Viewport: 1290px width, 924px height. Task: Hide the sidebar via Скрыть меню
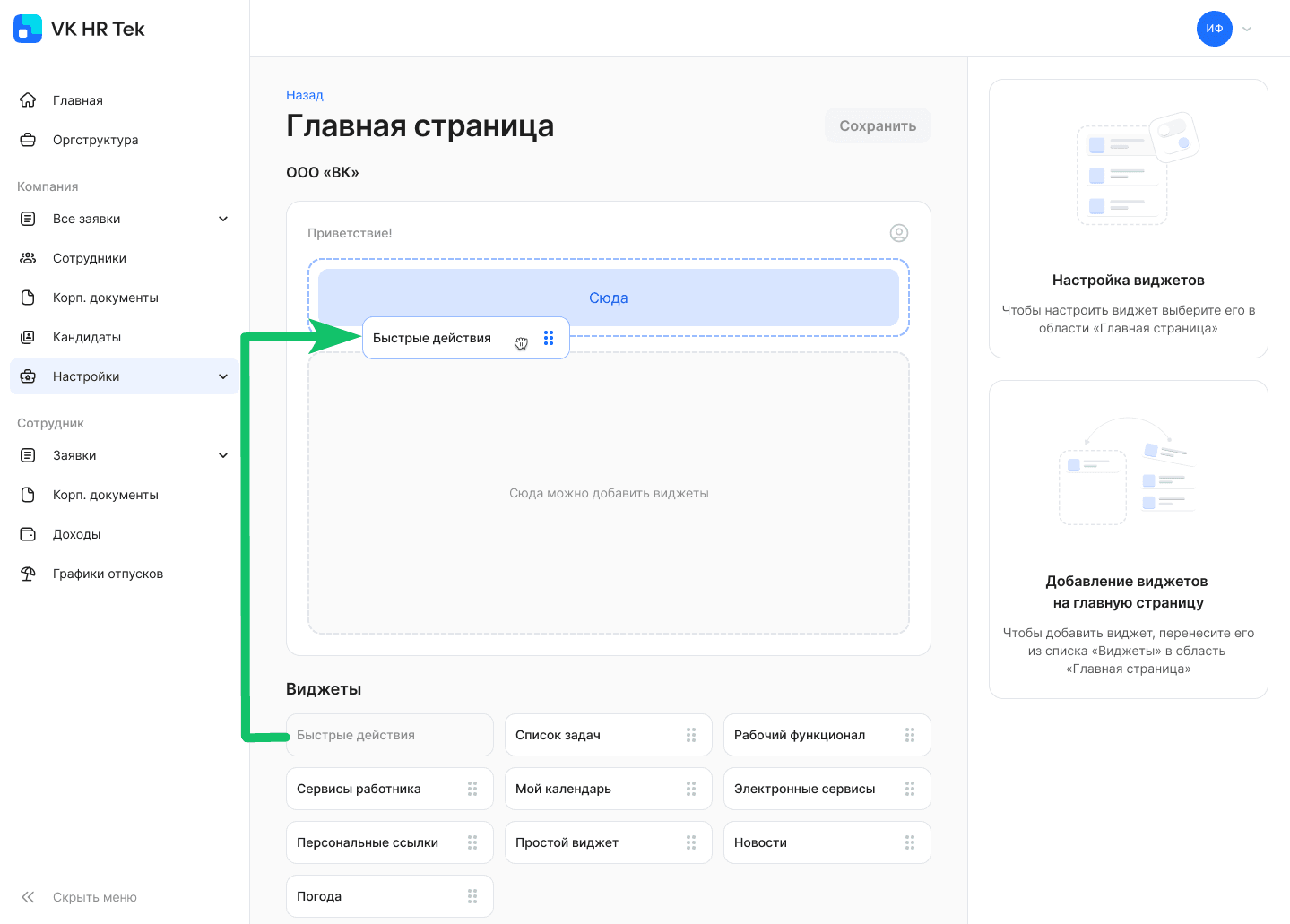tap(94, 897)
